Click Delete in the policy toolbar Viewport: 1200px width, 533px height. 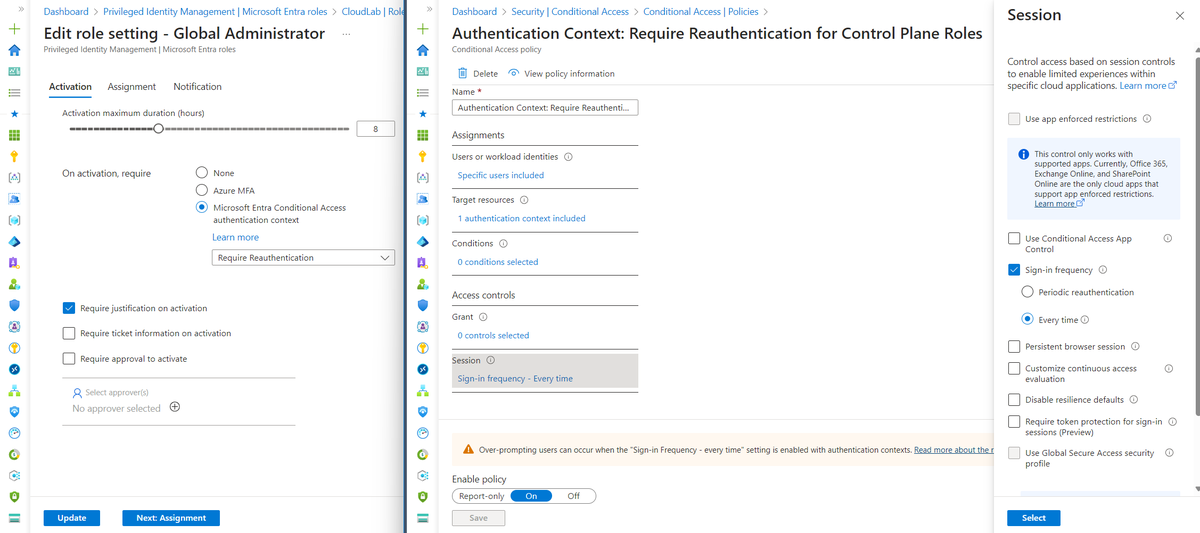coord(478,74)
